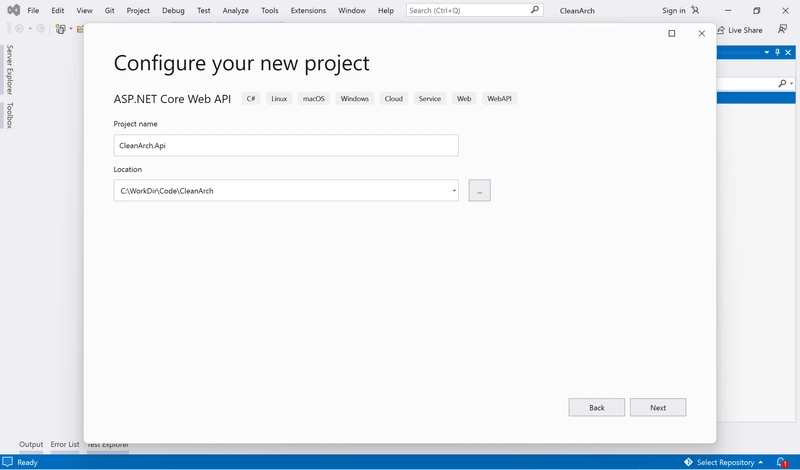Click the WebAPI tag
Image resolution: width=800 pixels, height=470 pixels.
499,98
